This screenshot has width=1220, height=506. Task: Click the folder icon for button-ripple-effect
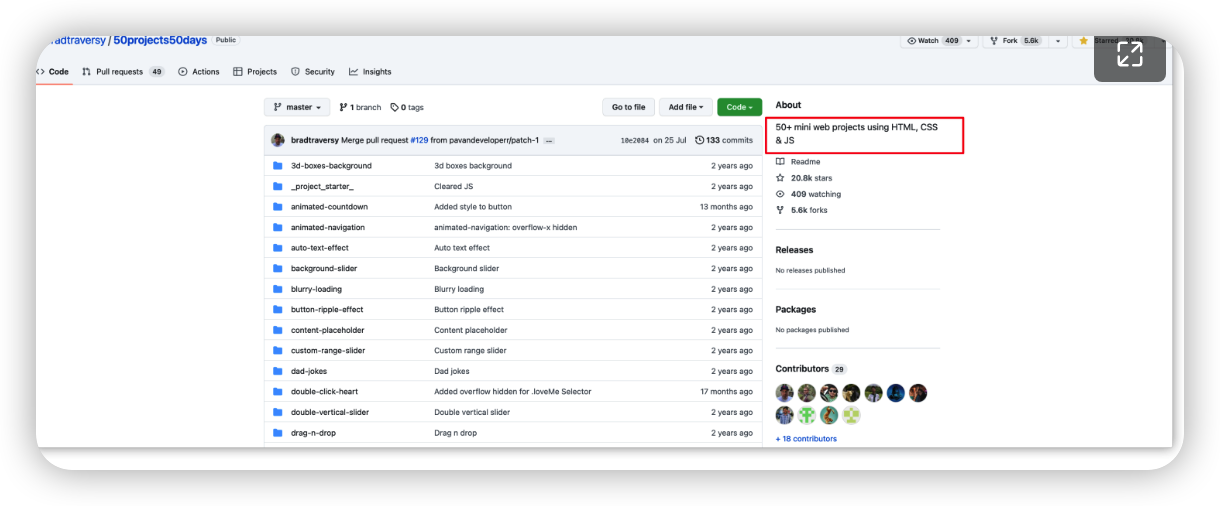[x=278, y=309]
